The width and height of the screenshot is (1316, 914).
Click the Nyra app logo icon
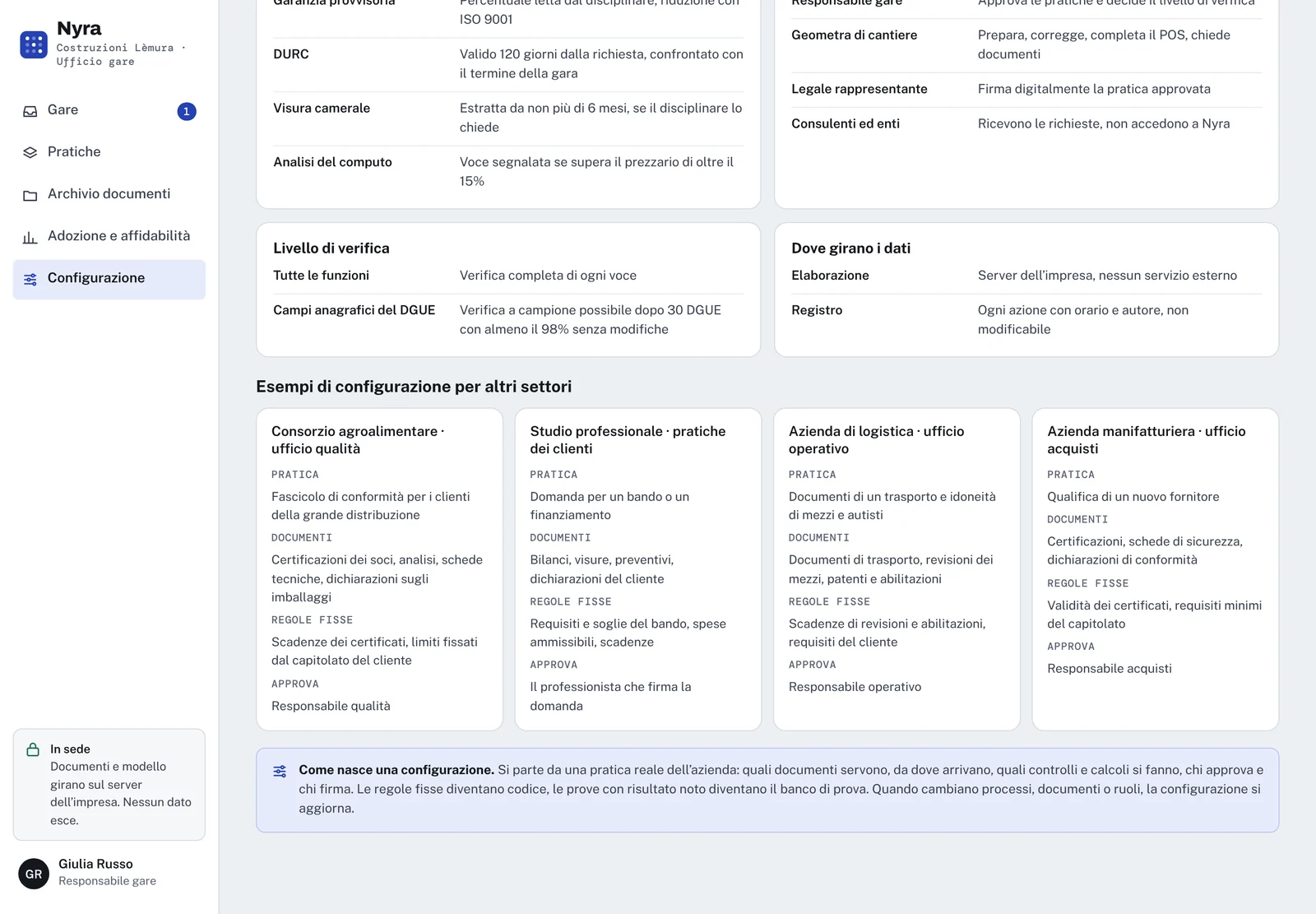34,44
